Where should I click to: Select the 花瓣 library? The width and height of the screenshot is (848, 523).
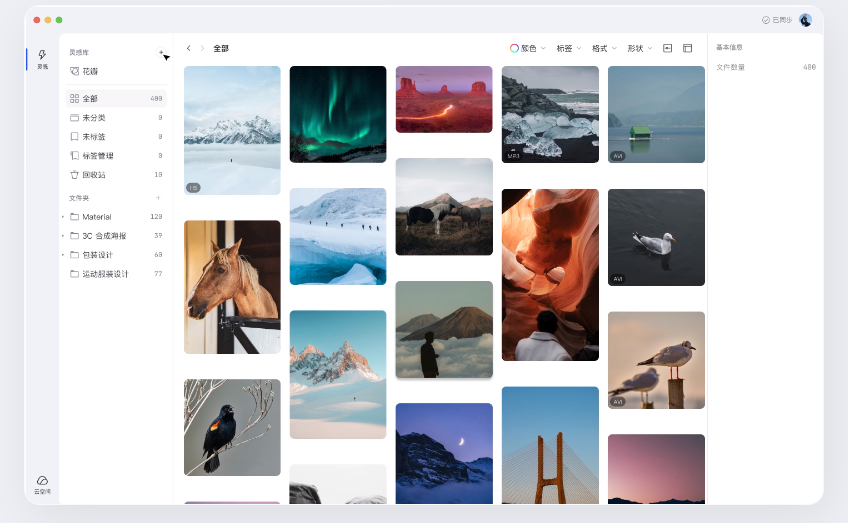click(116, 71)
